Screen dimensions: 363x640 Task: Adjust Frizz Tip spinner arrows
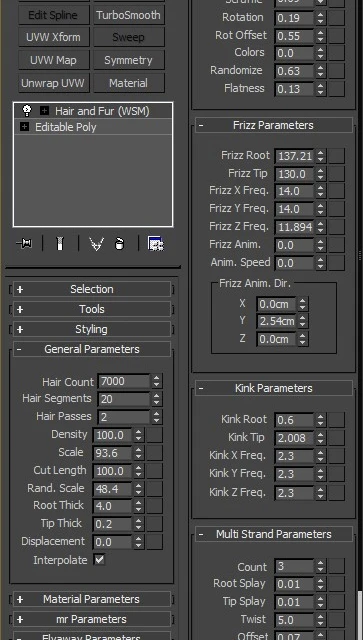point(321,174)
